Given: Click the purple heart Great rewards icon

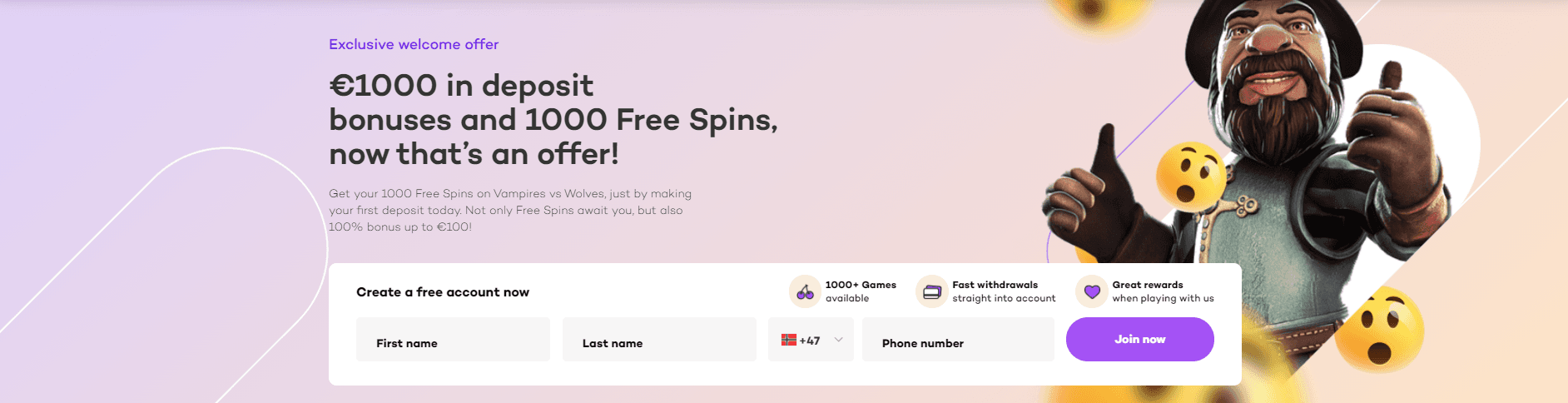Looking at the screenshot, I should (1092, 291).
